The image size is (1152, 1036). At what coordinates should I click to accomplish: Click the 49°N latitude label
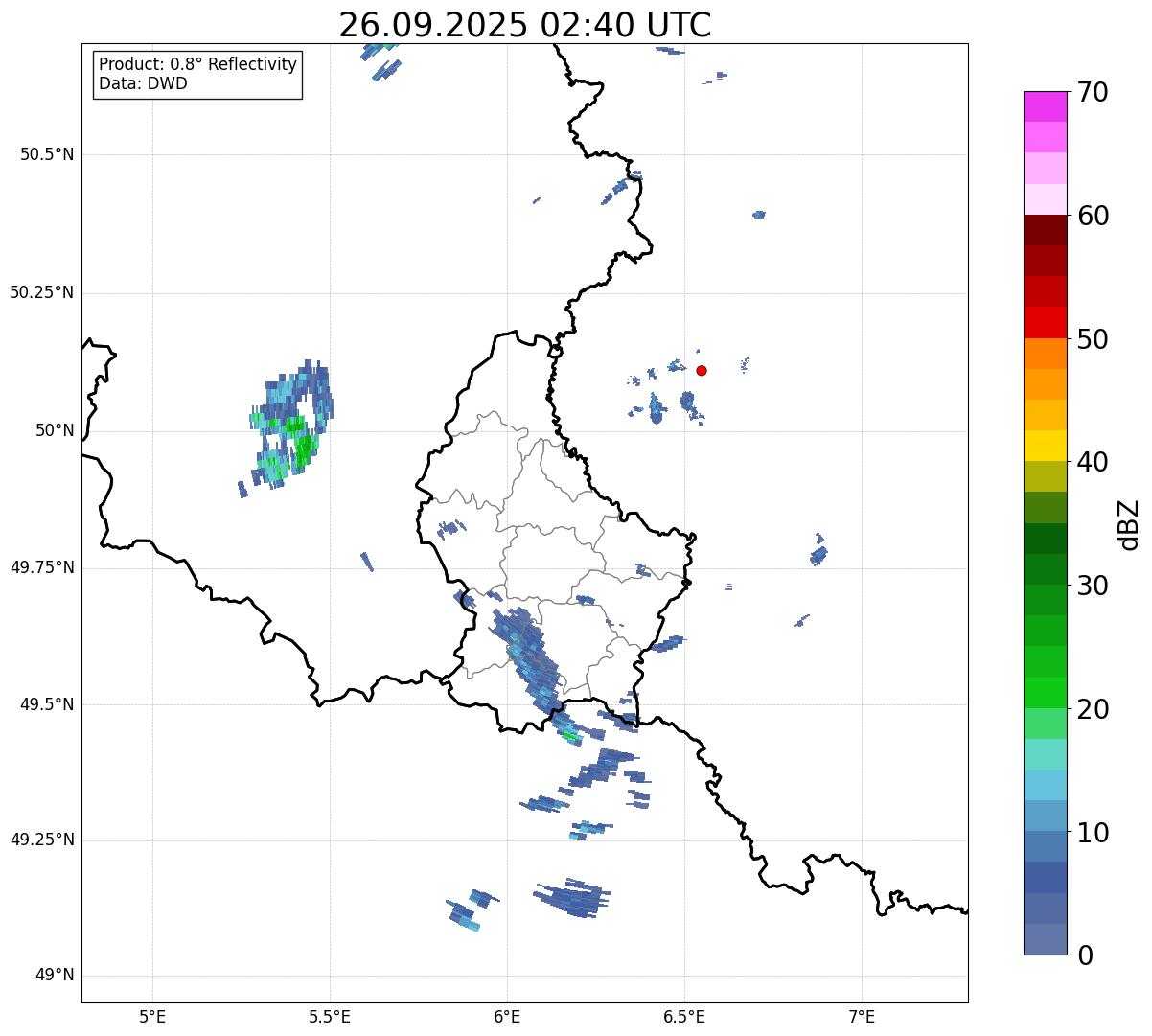coord(54,976)
